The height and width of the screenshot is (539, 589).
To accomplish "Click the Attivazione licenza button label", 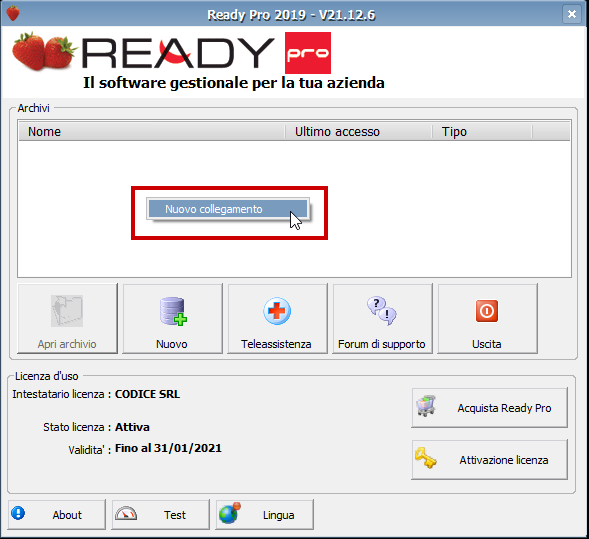I will 504,460.
